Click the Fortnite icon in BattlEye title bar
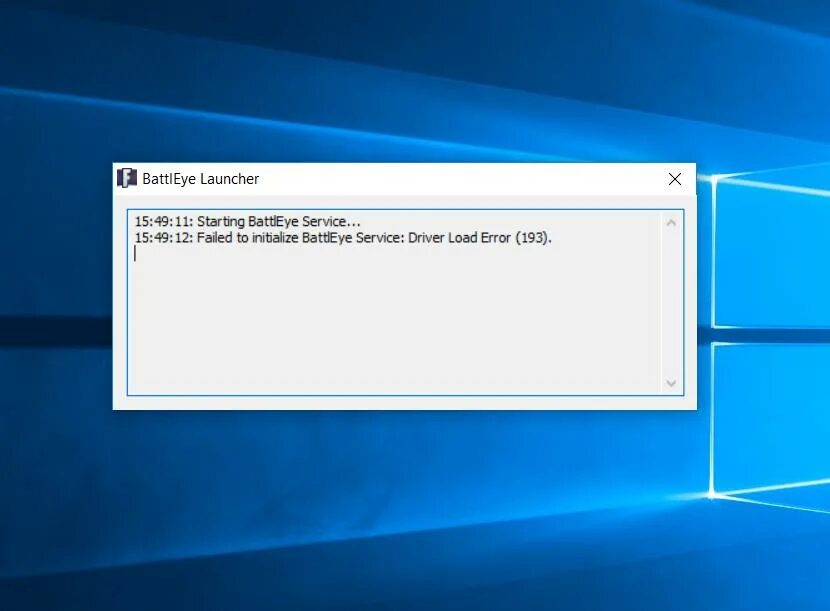Screen dimensions: 830x611 click(x=127, y=178)
